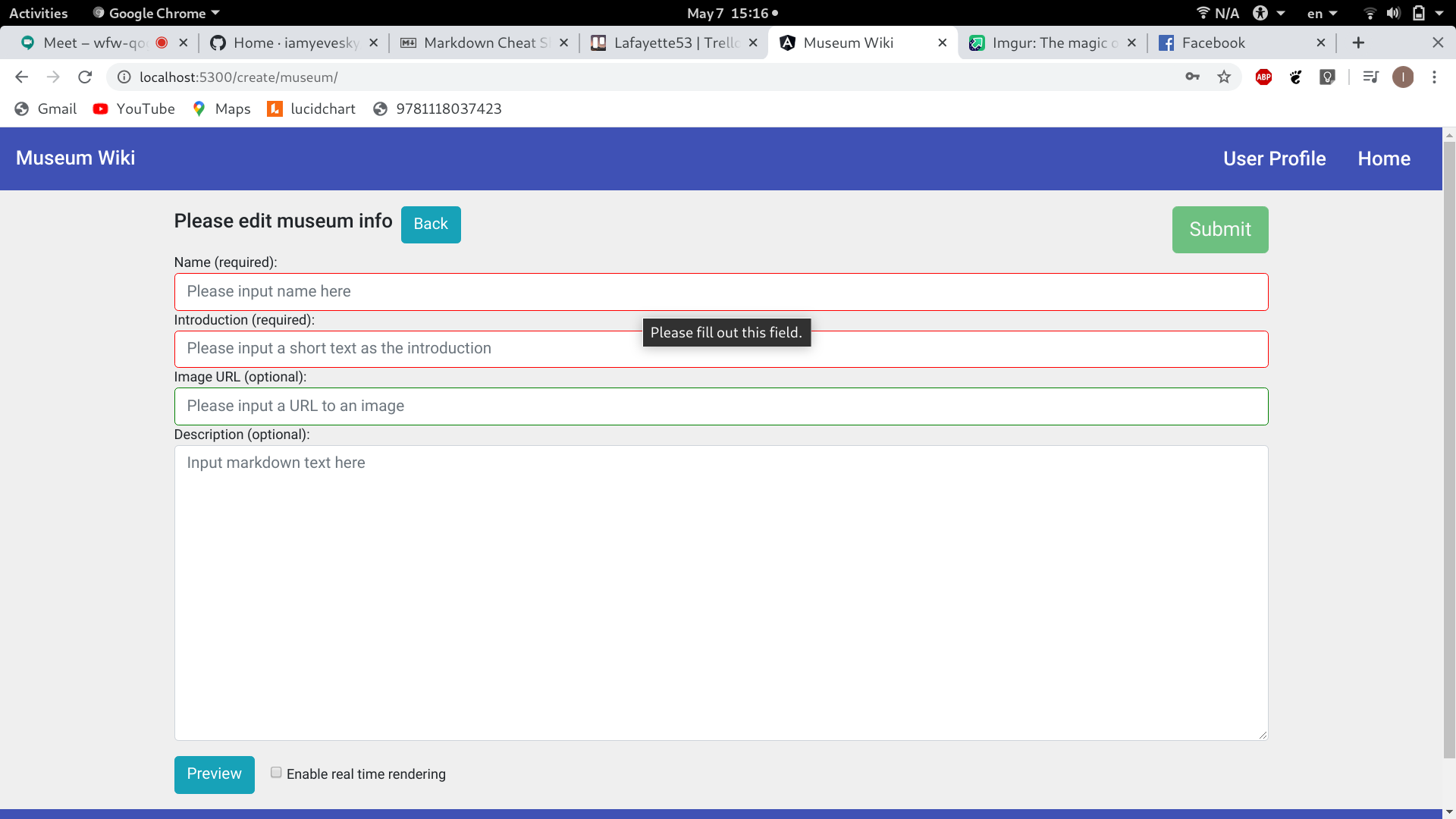Focus the Introduction input field
This screenshot has height=819, width=1456.
click(720, 349)
